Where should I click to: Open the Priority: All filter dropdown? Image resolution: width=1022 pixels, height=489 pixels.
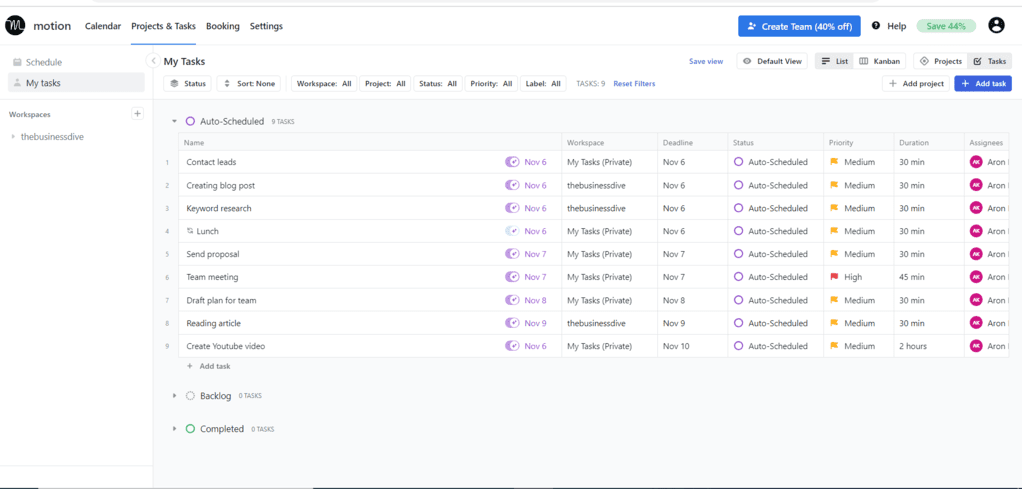pos(491,83)
